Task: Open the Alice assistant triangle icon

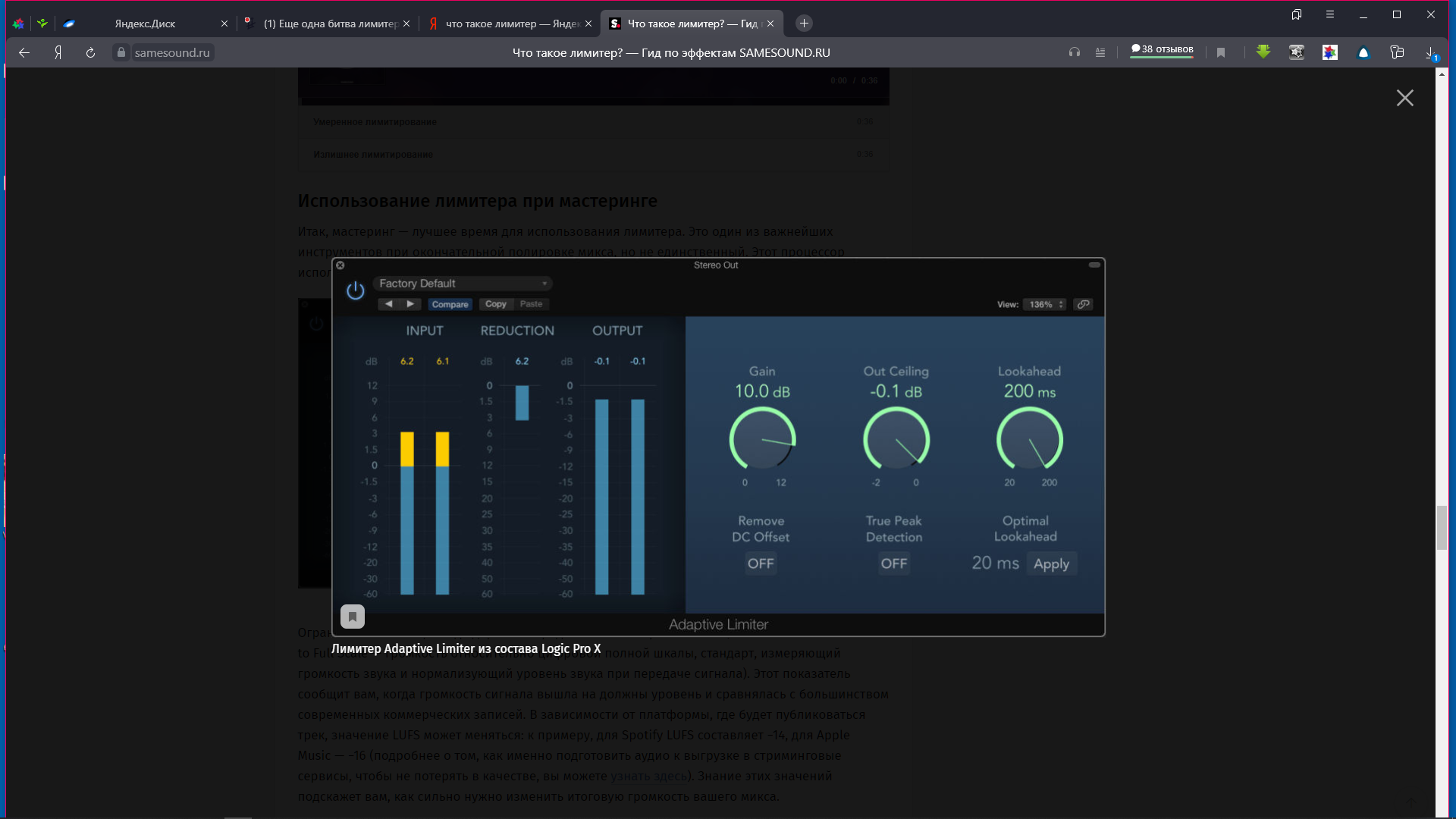Action: point(1363,52)
